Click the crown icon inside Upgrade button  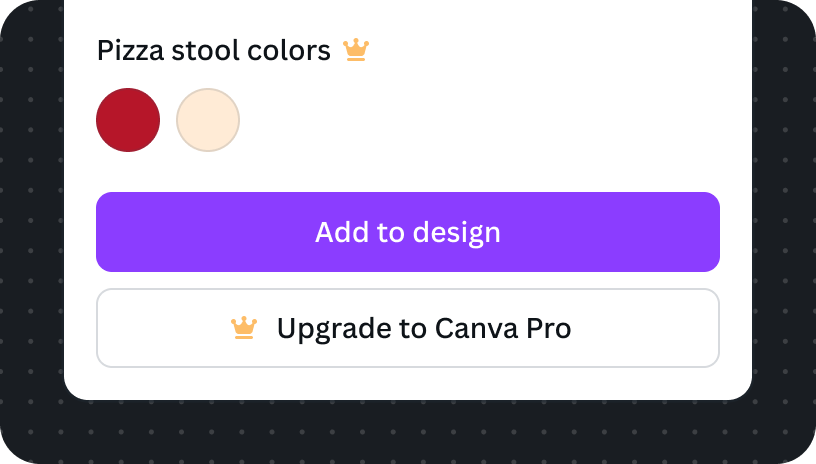coord(244,328)
